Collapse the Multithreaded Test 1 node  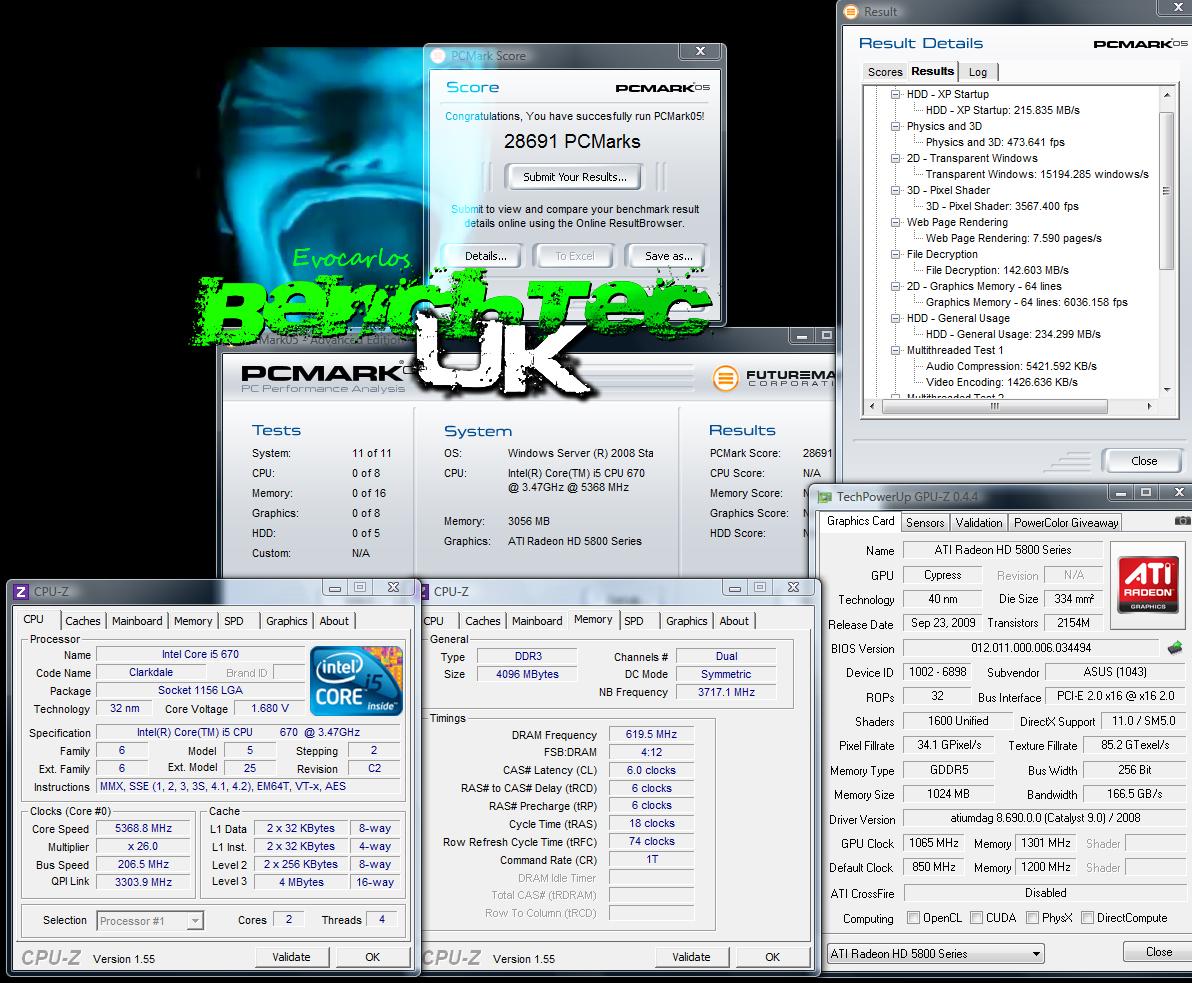896,350
